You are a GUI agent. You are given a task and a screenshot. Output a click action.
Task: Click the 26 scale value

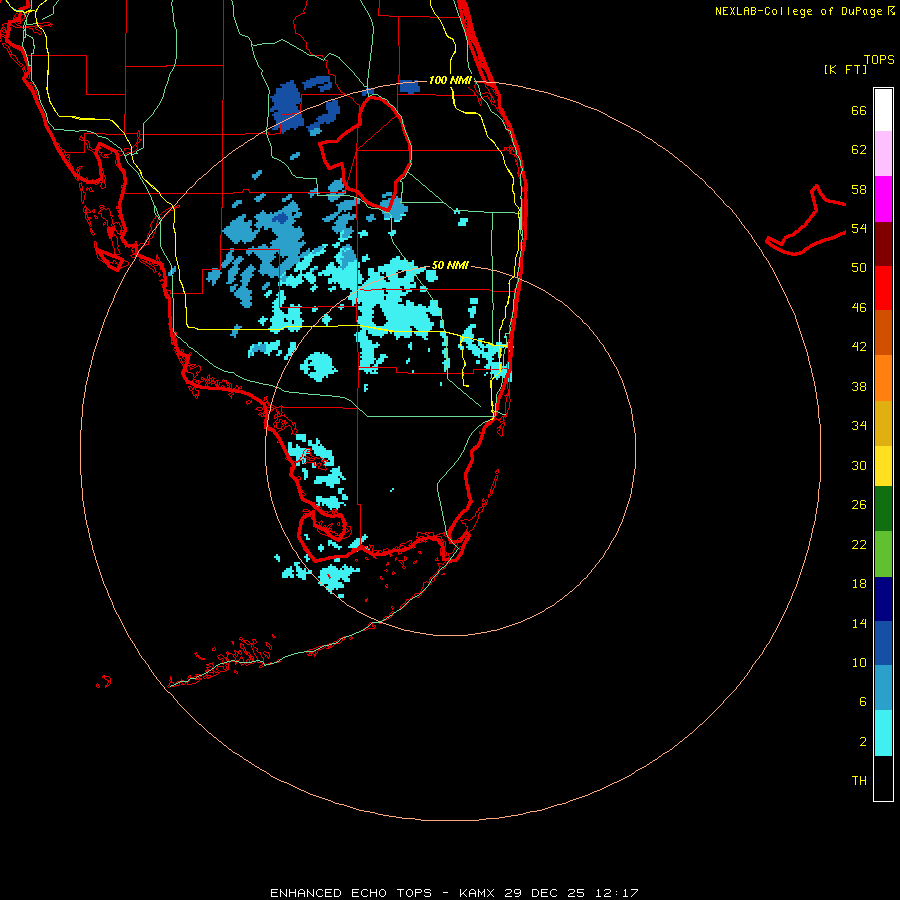859,505
